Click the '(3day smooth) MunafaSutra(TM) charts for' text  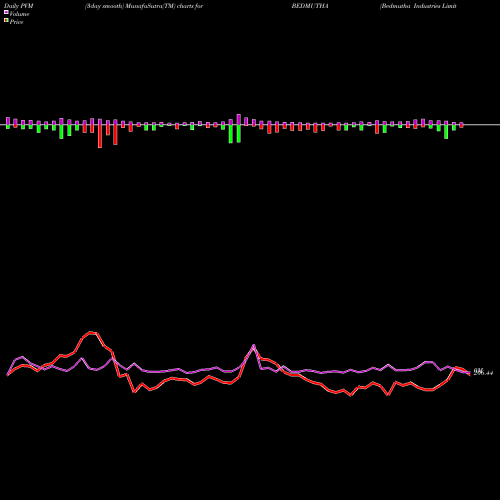tap(144, 6)
